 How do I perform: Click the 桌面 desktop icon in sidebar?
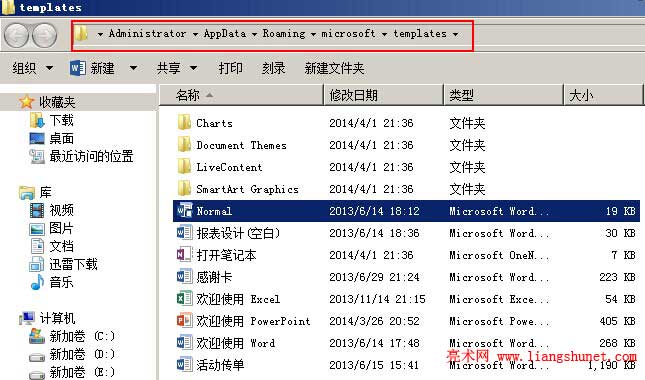[37, 139]
